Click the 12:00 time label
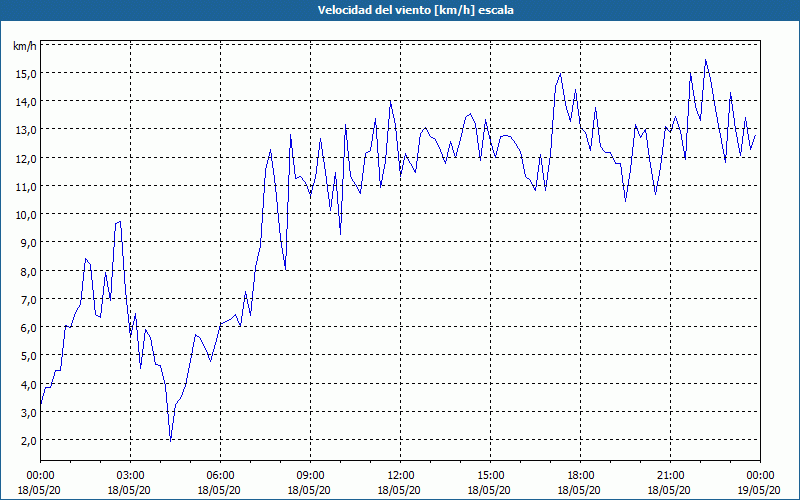 (401, 476)
